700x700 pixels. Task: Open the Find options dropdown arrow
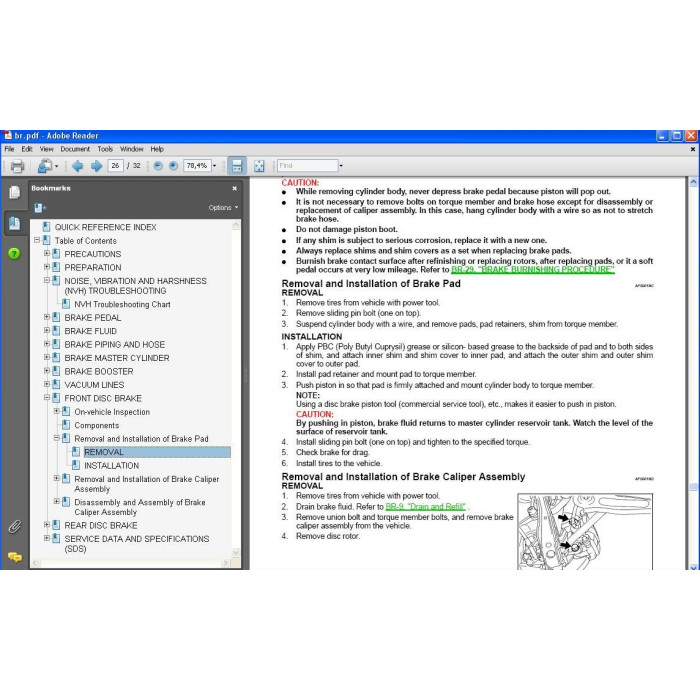(x=341, y=166)
